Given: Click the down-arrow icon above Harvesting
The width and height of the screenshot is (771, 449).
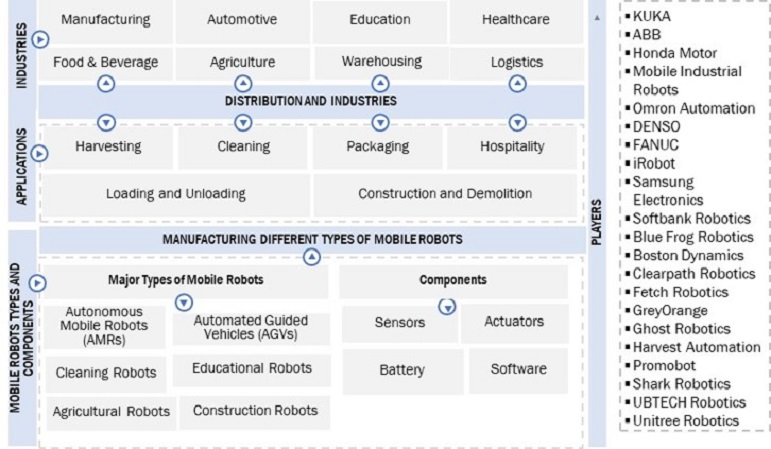Looking at the screenshot, I should pyautogui.click(x=106, y=122).
